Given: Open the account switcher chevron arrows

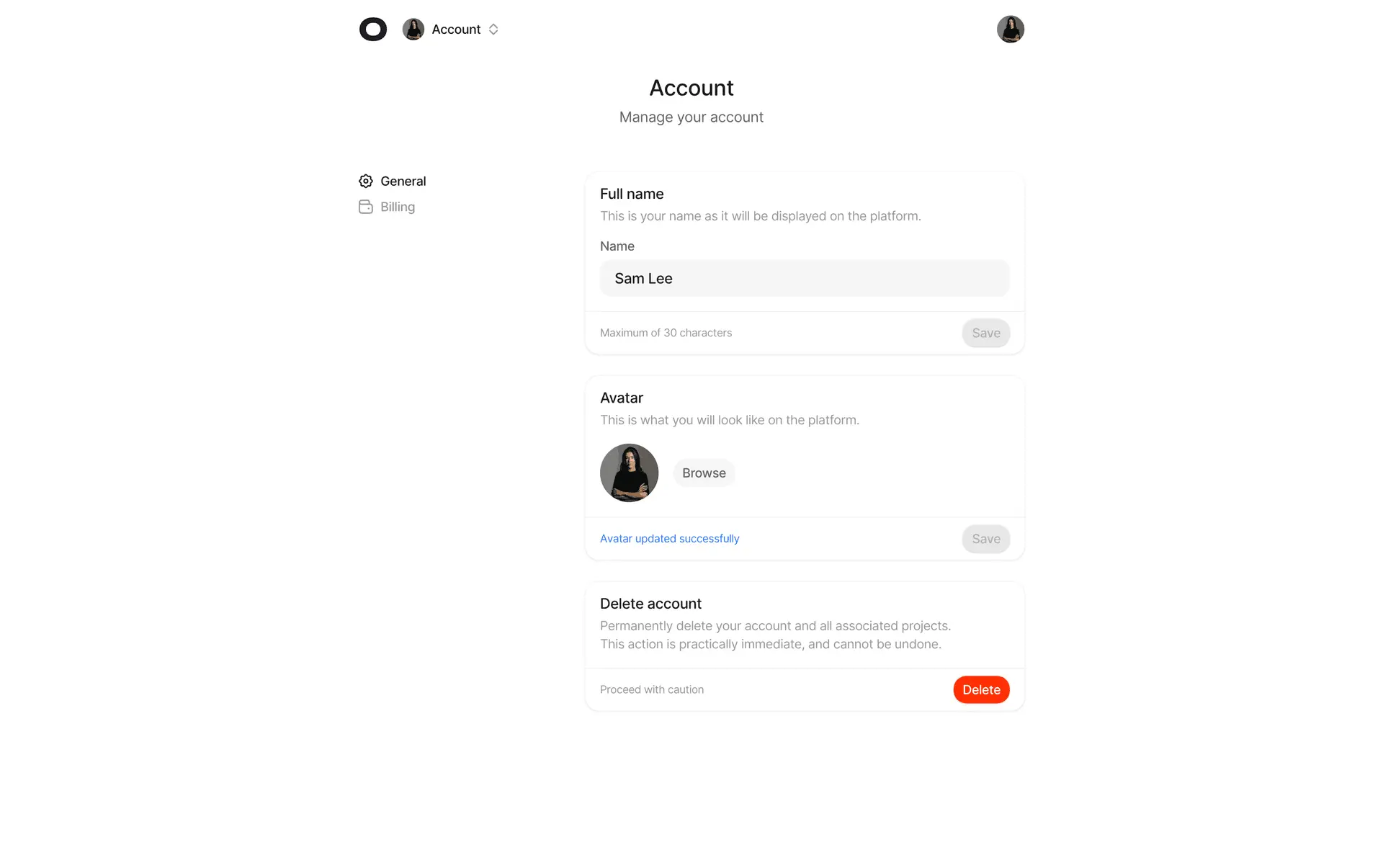Looking at the screenshot, I should tap(493, 30).
